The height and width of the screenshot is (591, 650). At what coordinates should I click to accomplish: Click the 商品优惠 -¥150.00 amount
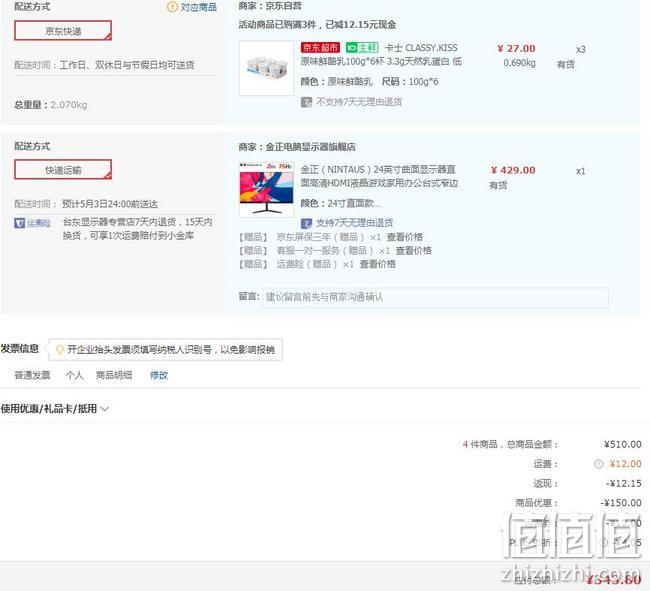click(621, 503)
